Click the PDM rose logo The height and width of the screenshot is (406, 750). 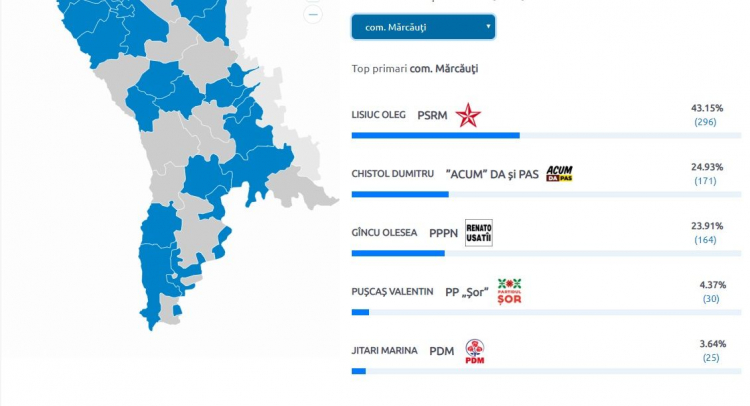(x=475, y=351)
